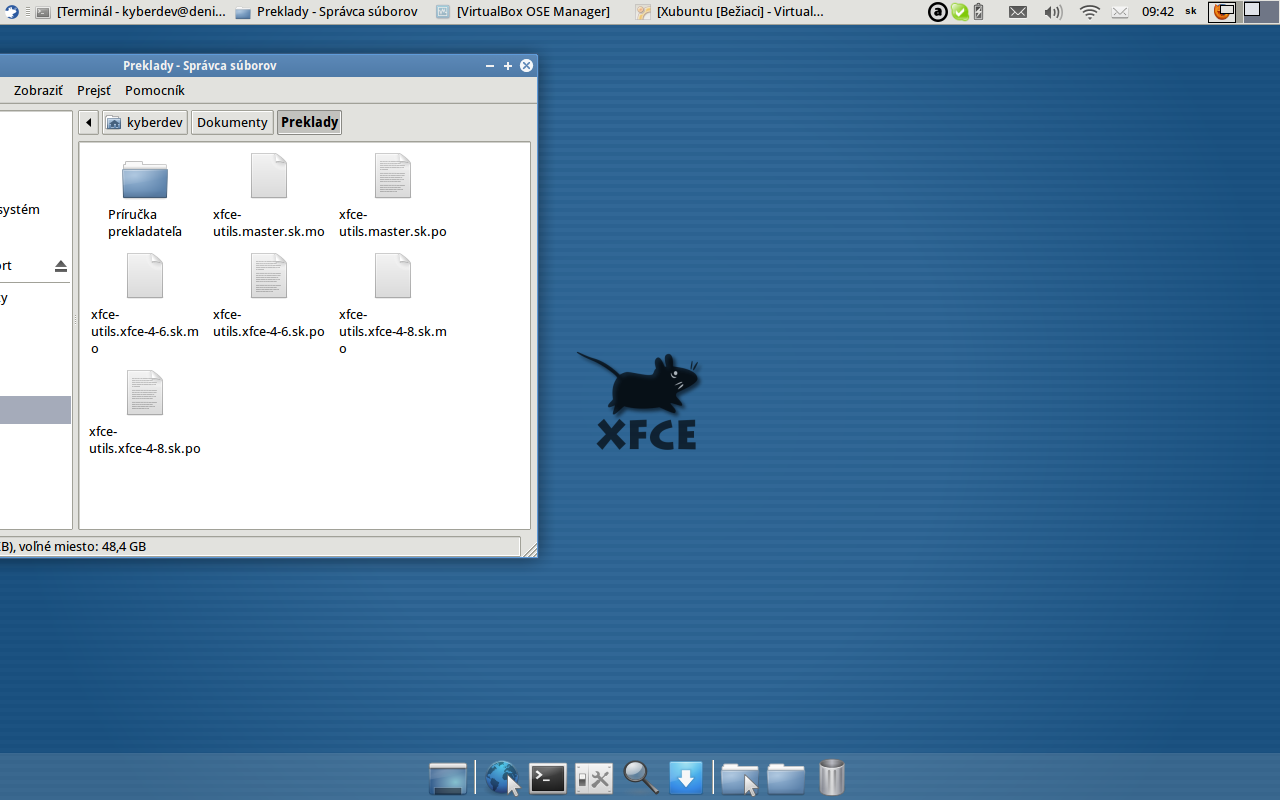Open the Zobraziť menu

pyautogui.click(x=38, y=90)
